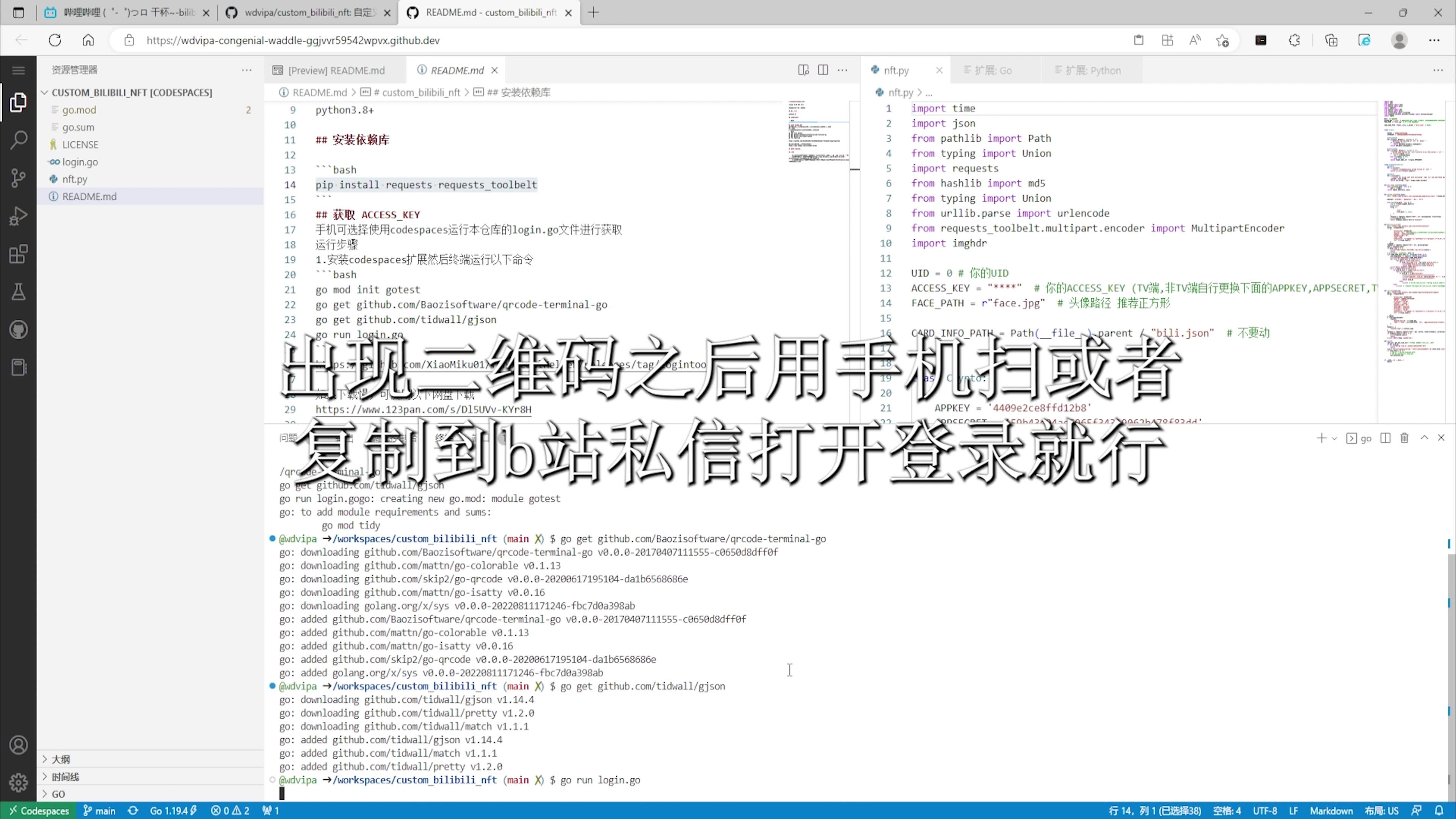
Task: Open Explorer views and more actions menu
Action: tap(246, 70)
